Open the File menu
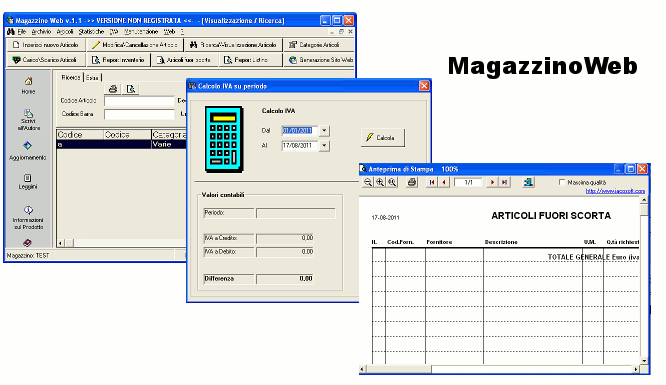 pos(22,31)
